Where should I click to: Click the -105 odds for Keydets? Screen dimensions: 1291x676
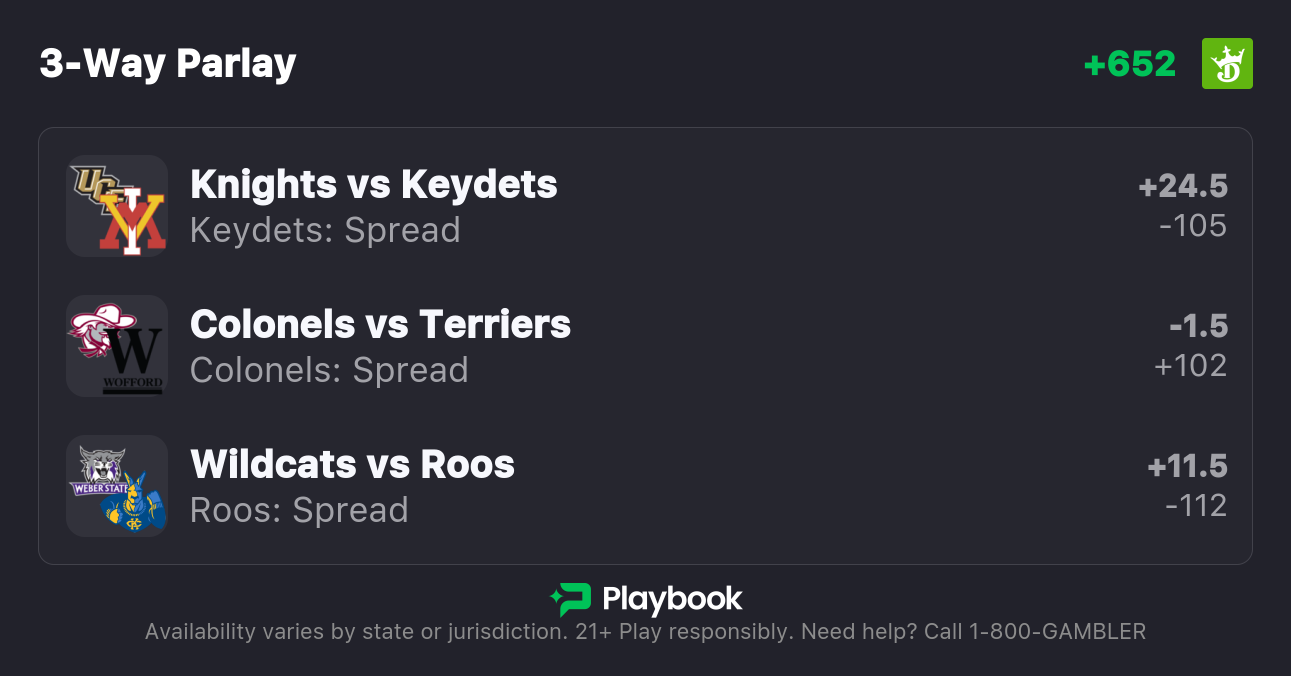pyautogui.click(x=1193, y=226)
